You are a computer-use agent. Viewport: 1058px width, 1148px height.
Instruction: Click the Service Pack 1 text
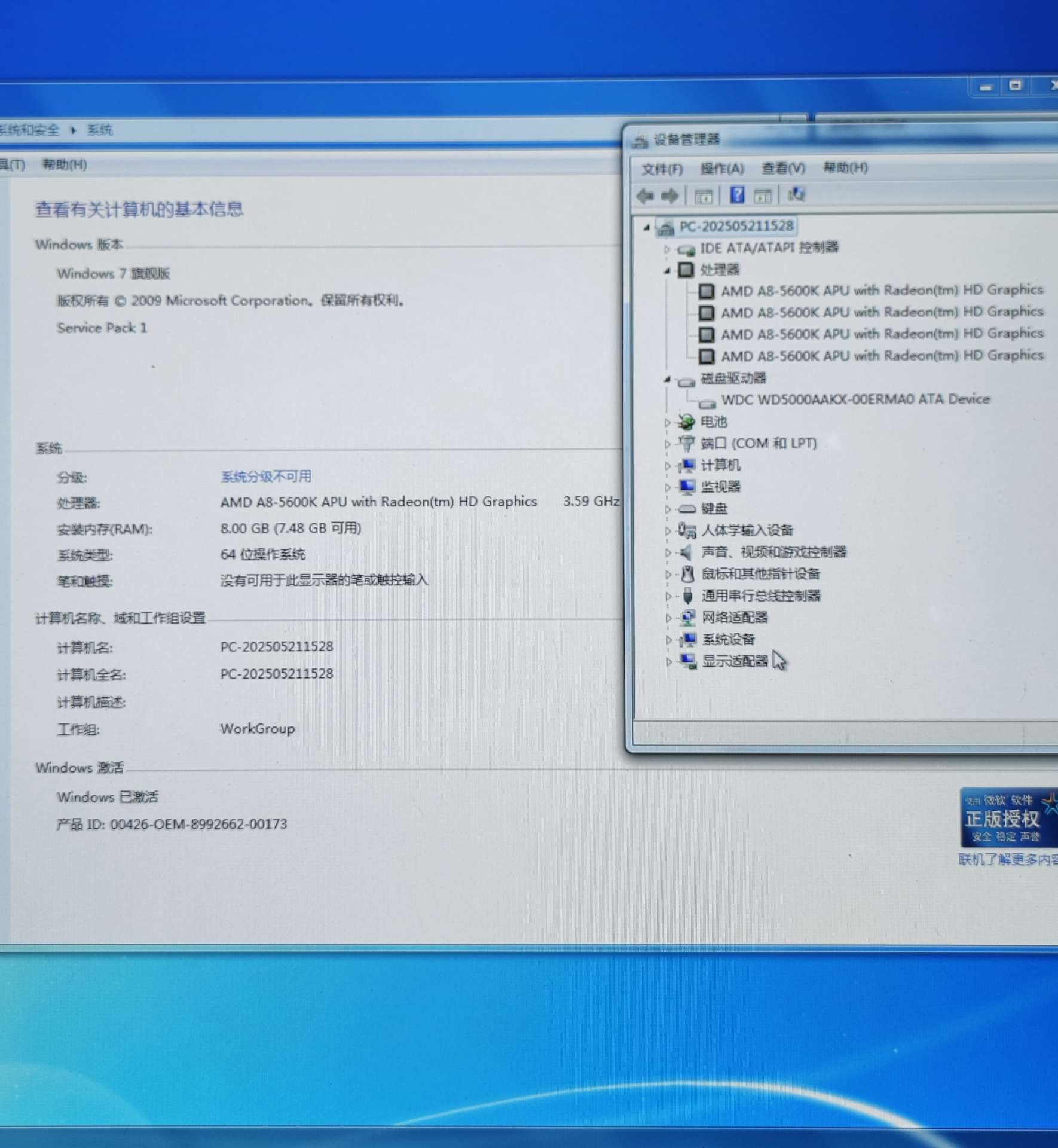[102, 328]
